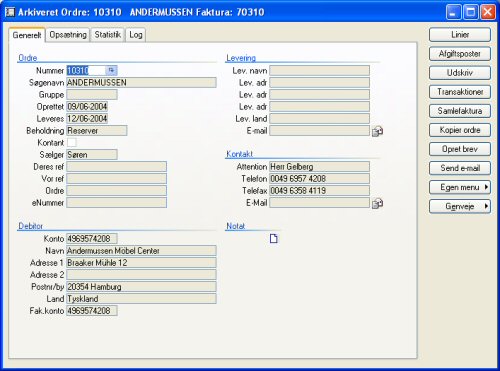Click the Linier button
500x371 pixels.
[x=460, y=35]
